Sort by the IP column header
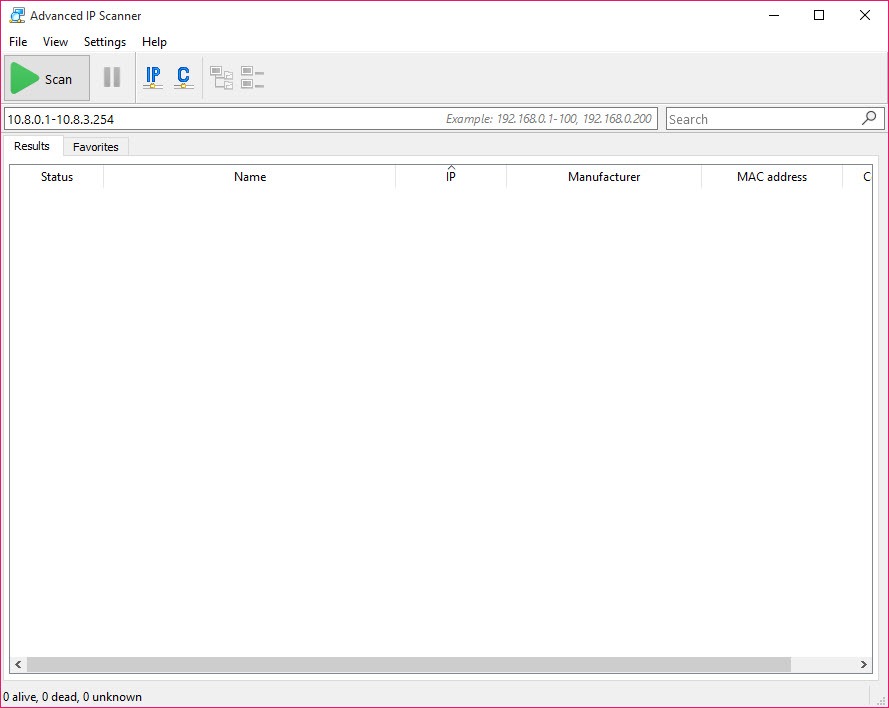 (x=451, y=177)
